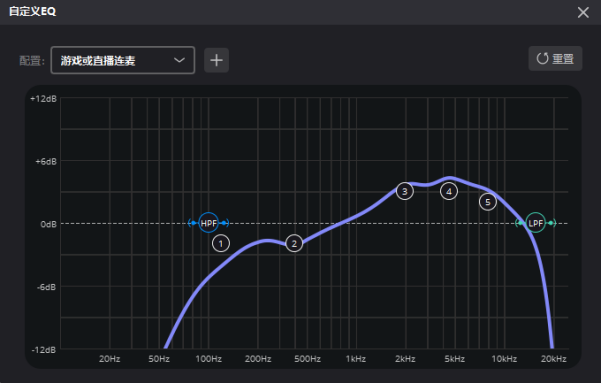602x383 pixels.
Task: Select EQ band node 3
Action: pyautogui.click(x=405, y=191)
